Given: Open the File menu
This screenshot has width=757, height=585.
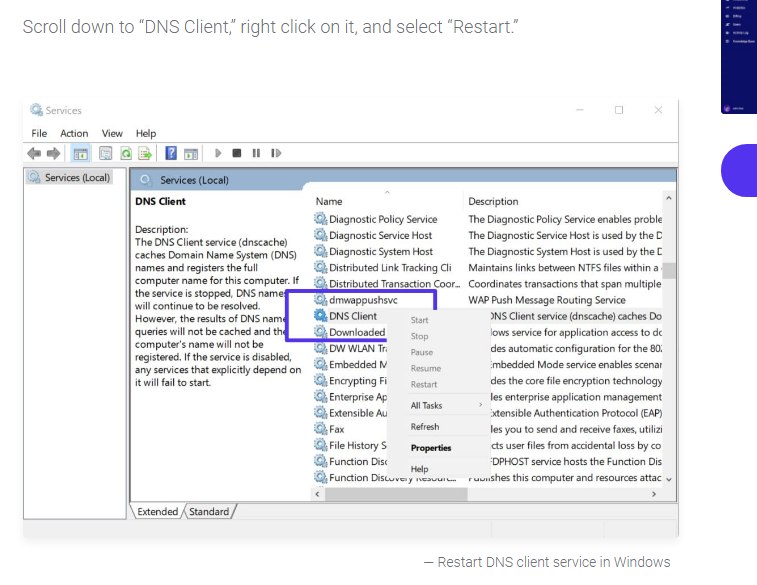Looking at the screenshot, I should click(x=39, y=133).
